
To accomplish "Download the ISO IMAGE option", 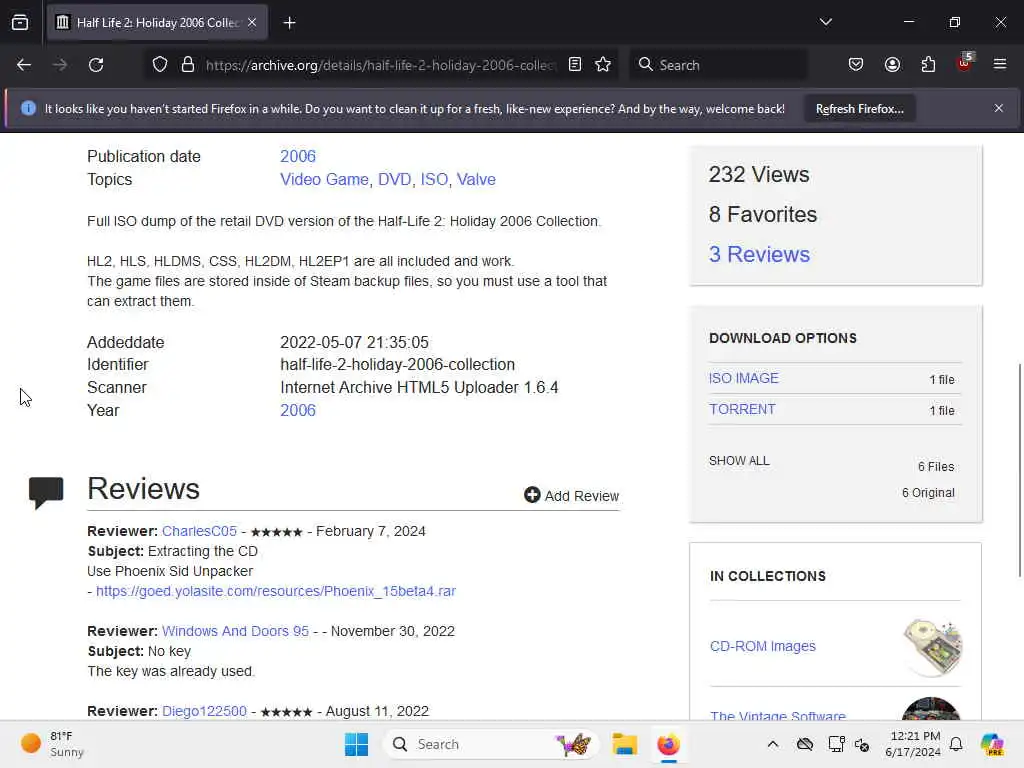I will [744, 378].
